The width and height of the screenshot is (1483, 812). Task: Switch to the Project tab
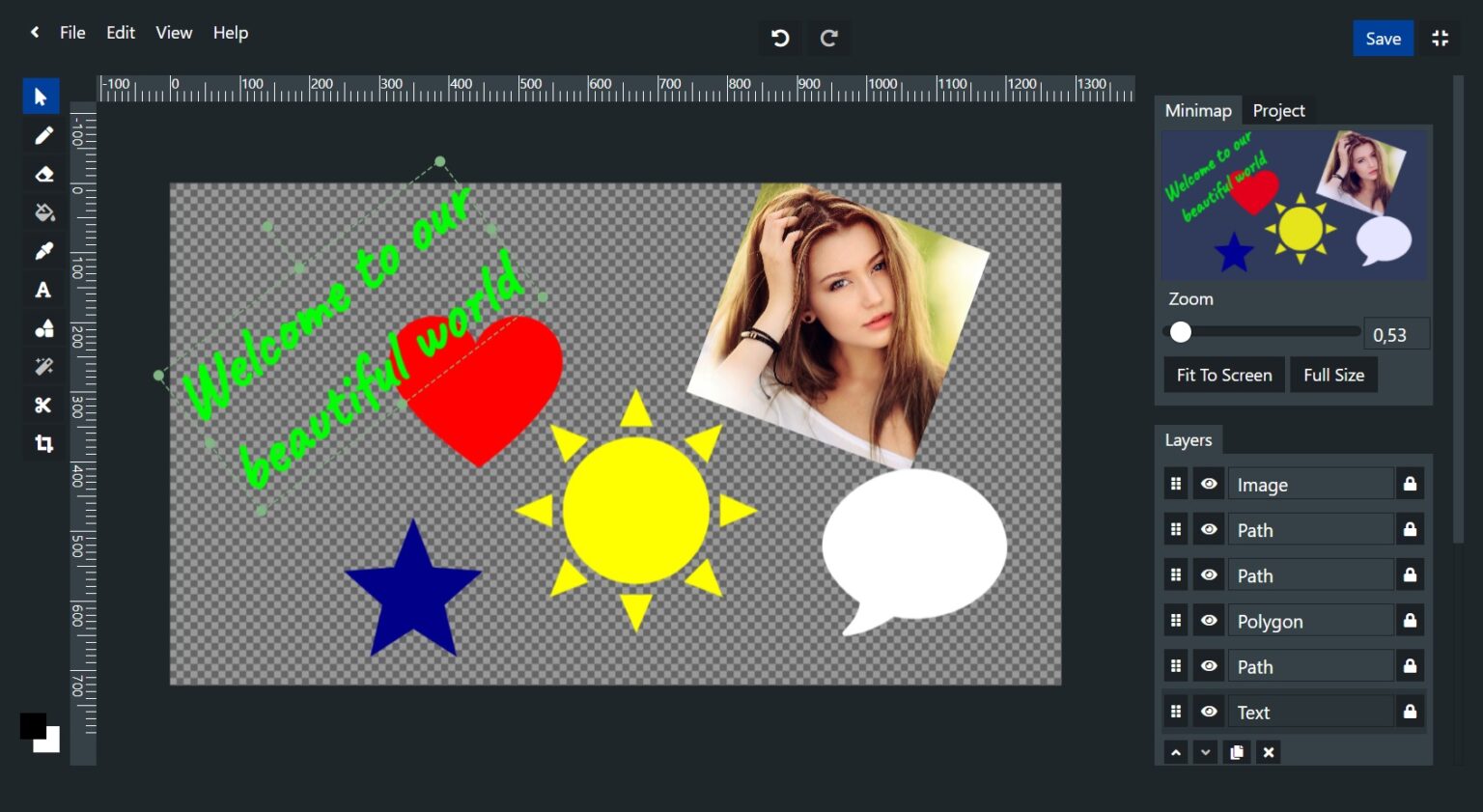pyautogui.click(x=1278, y=111)
